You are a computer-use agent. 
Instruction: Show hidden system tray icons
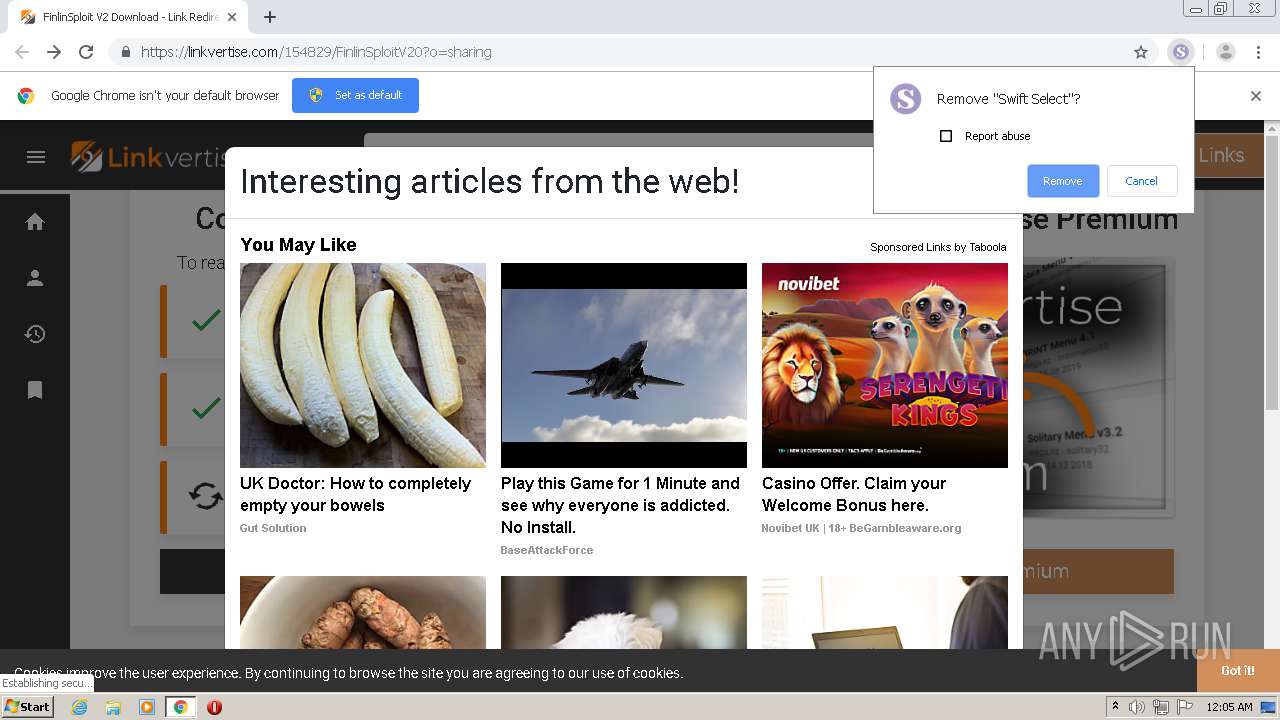point(1115,707)
